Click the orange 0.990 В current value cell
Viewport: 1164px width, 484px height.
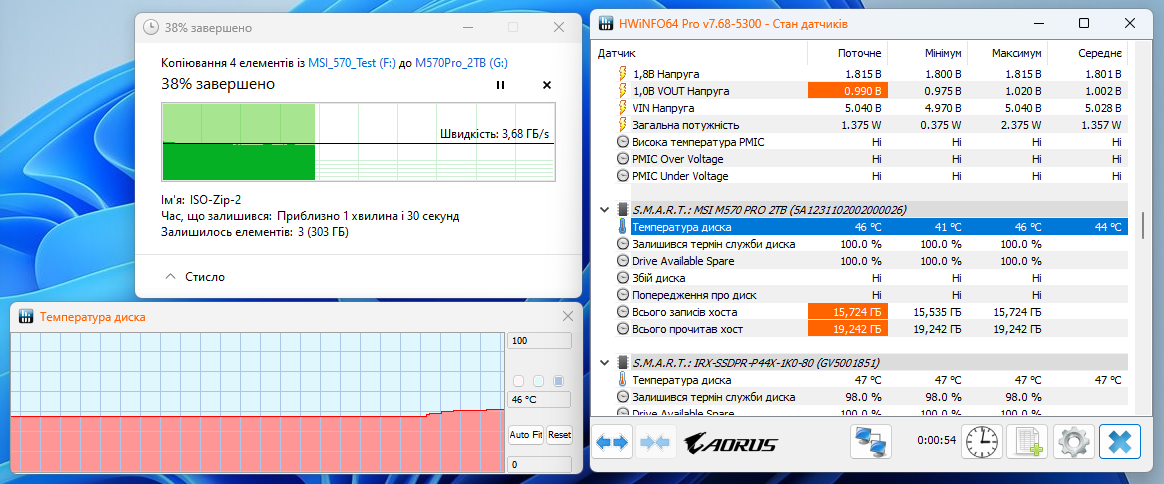click(848, 91)
